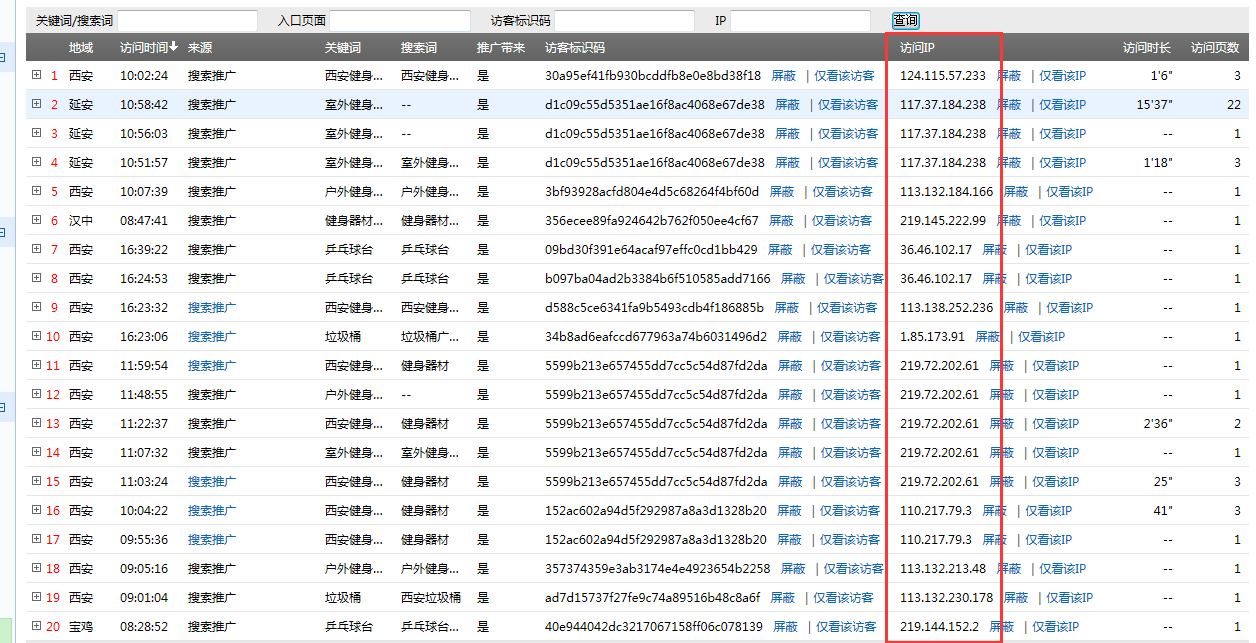
Task: Click the 访客标识码 filter input
Action: tap(624, 20)
